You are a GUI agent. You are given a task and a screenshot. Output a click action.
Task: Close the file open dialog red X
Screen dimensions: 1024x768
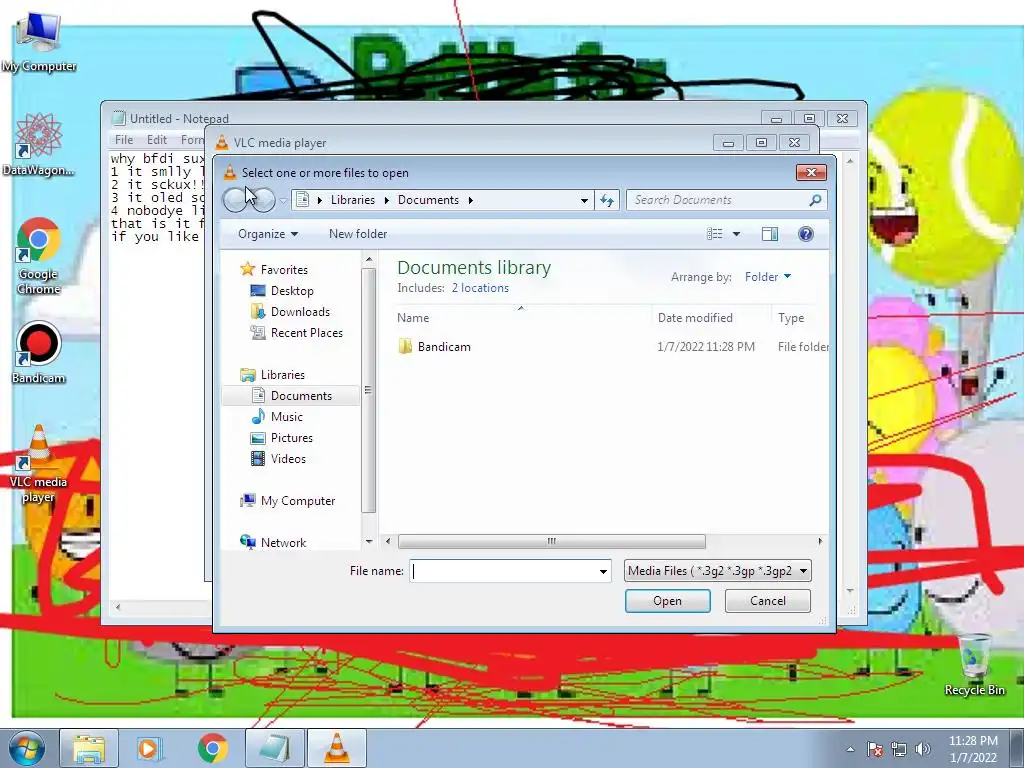coord(812,172)
